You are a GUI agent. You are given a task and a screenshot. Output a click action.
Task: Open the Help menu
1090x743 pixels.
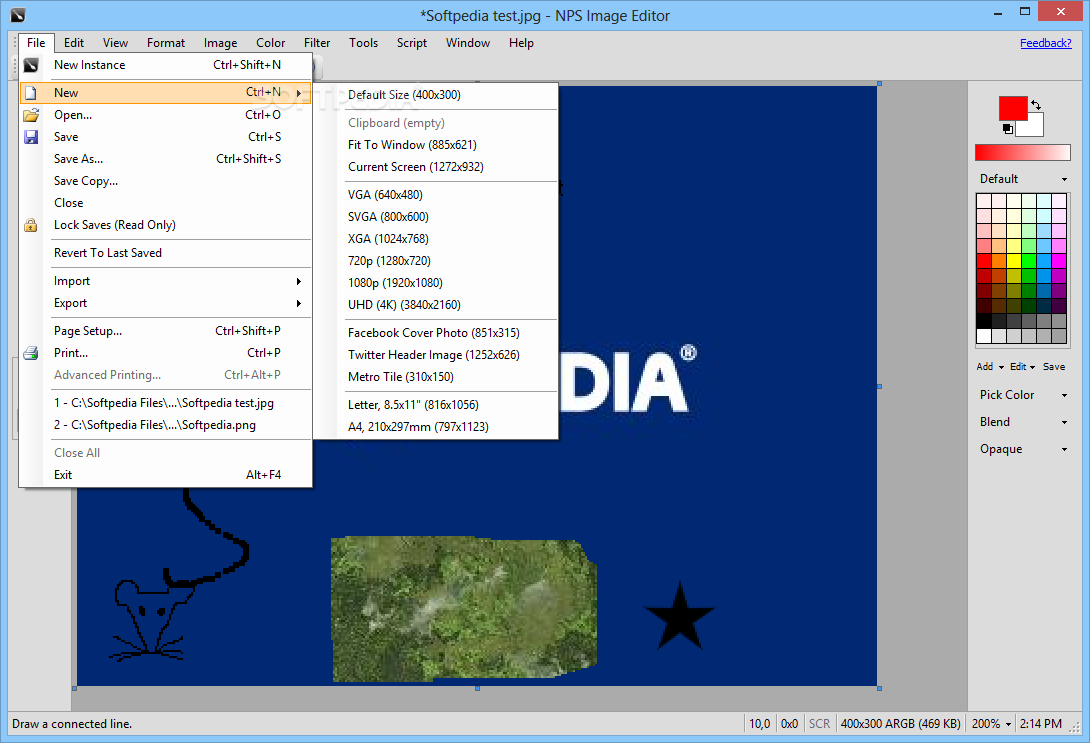[521, 43]
